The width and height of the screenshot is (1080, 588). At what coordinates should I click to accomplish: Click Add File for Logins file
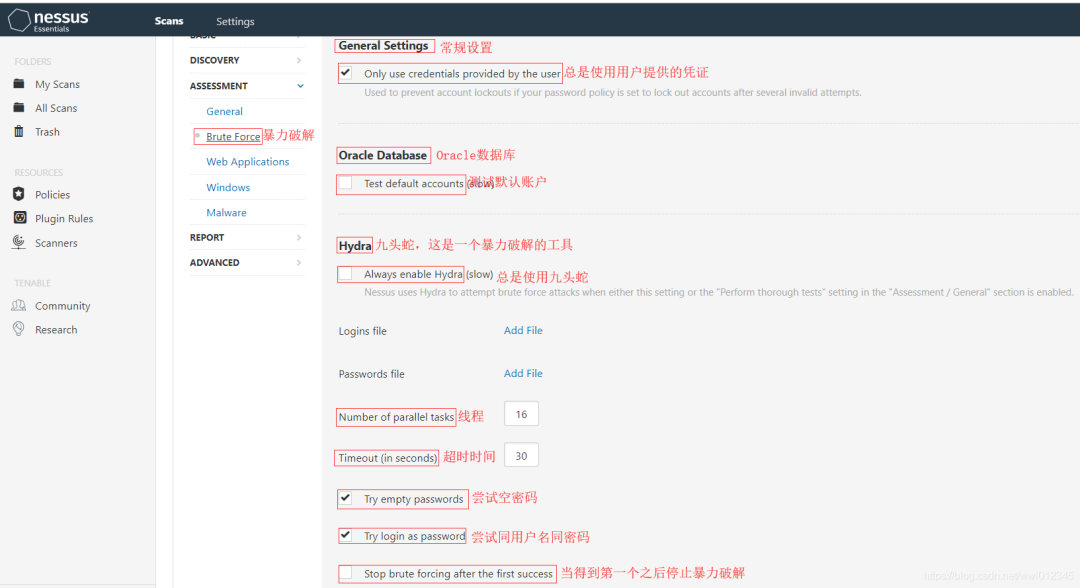523,330
